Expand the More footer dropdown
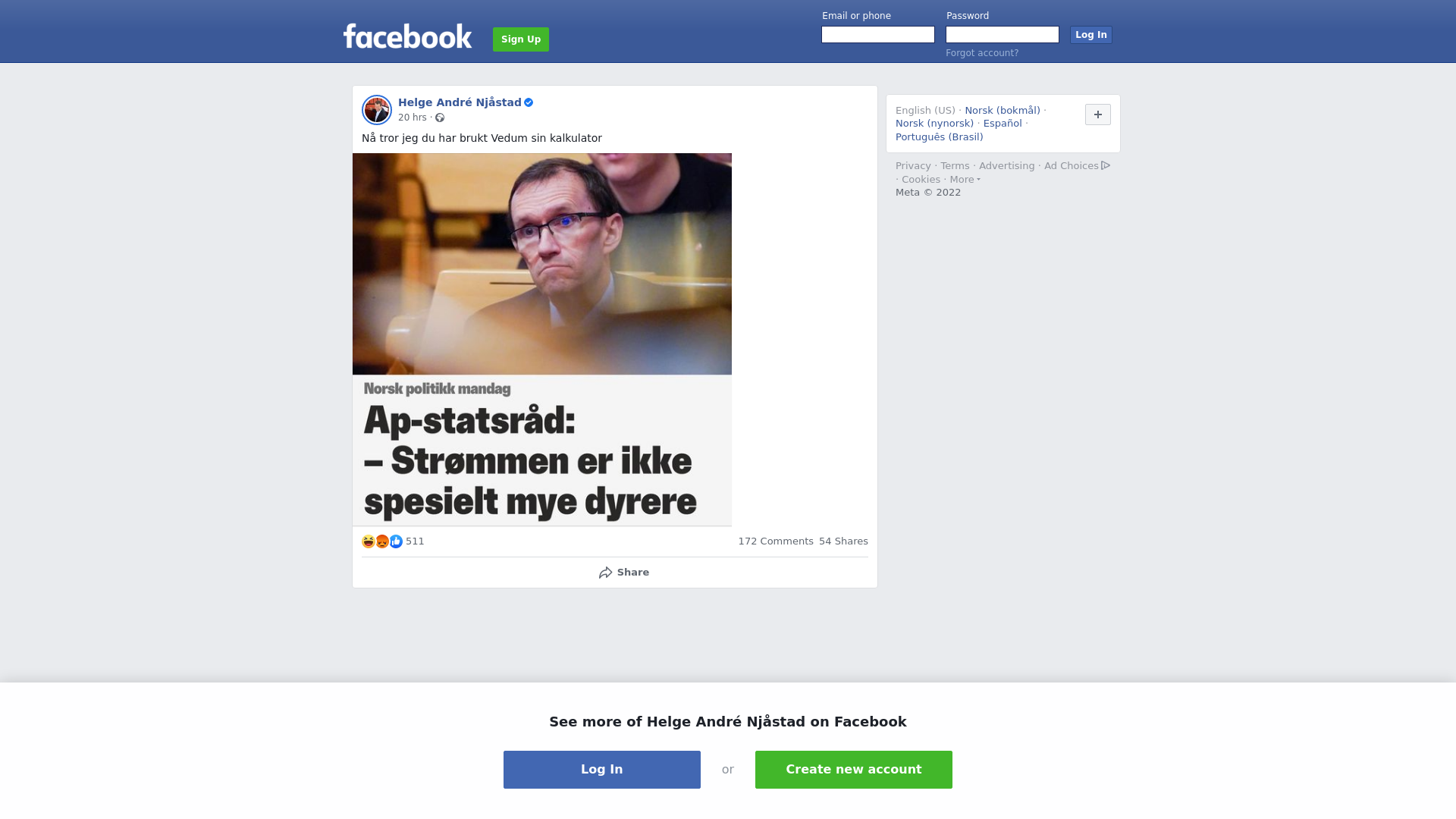The image size is (1456, 819). pos(965,180)
